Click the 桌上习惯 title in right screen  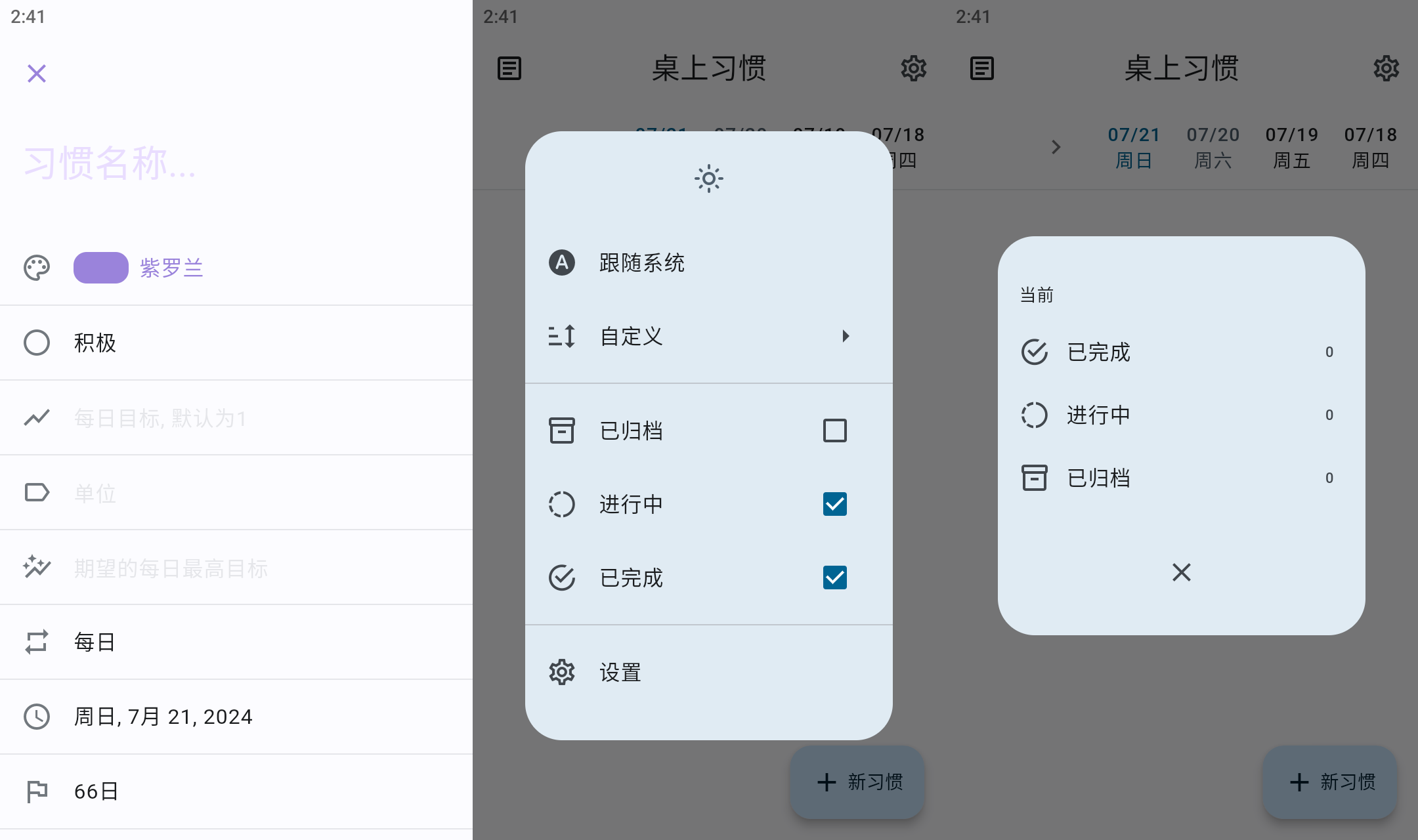(x=1182, y=68)
